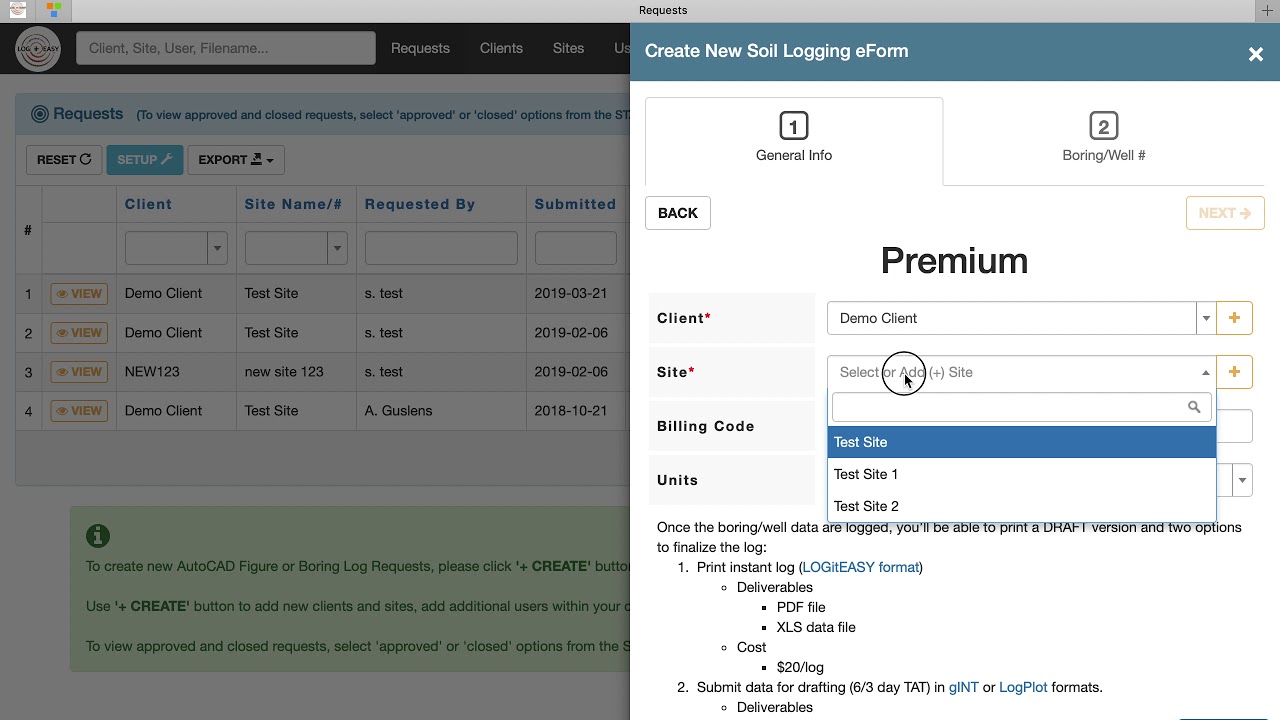Click the Submitted filter input

tap(576, 248)
